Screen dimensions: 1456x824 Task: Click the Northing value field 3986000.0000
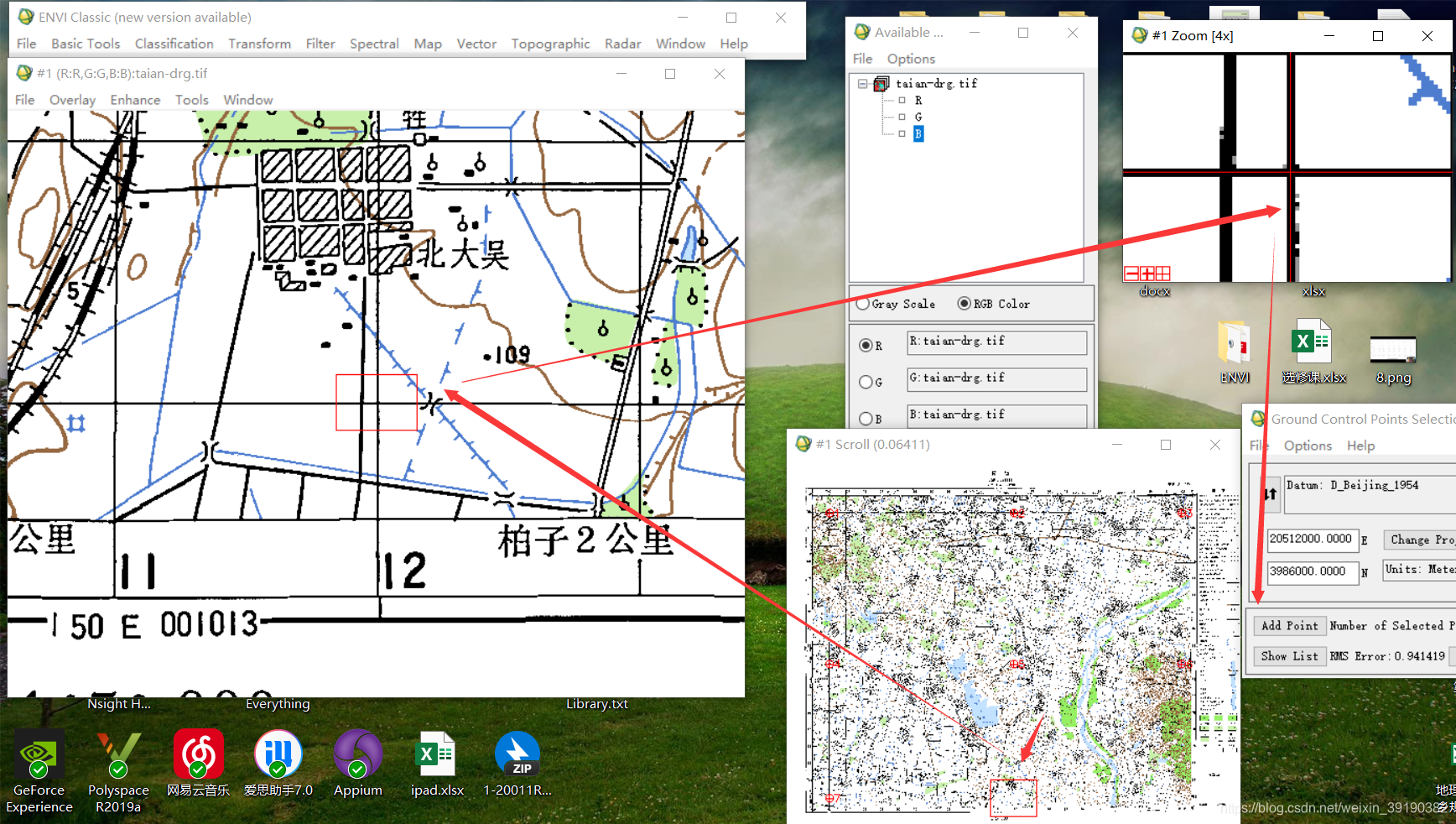pyautogui.click(x=1312, y=571)
